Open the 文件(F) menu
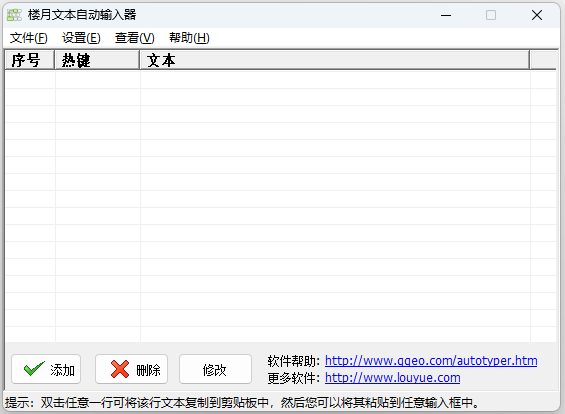The height and width of the screenshot is (414, 565). [x=28, y=38]
